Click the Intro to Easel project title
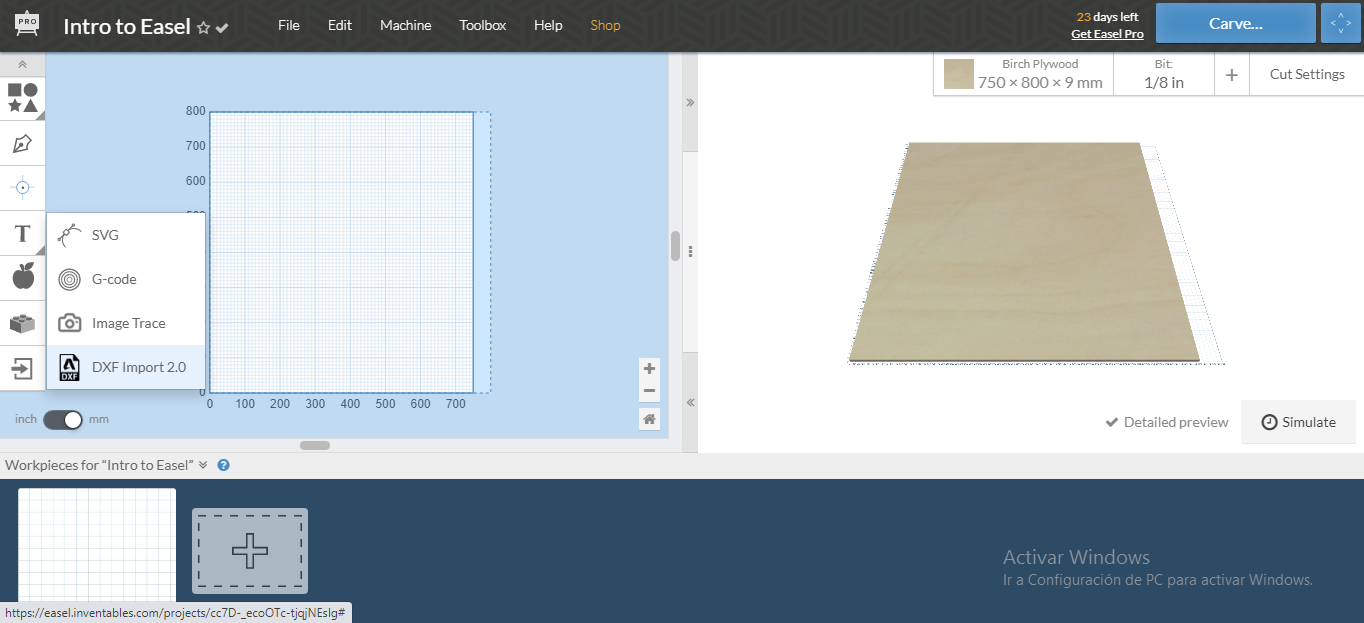 tap(127, 27)
